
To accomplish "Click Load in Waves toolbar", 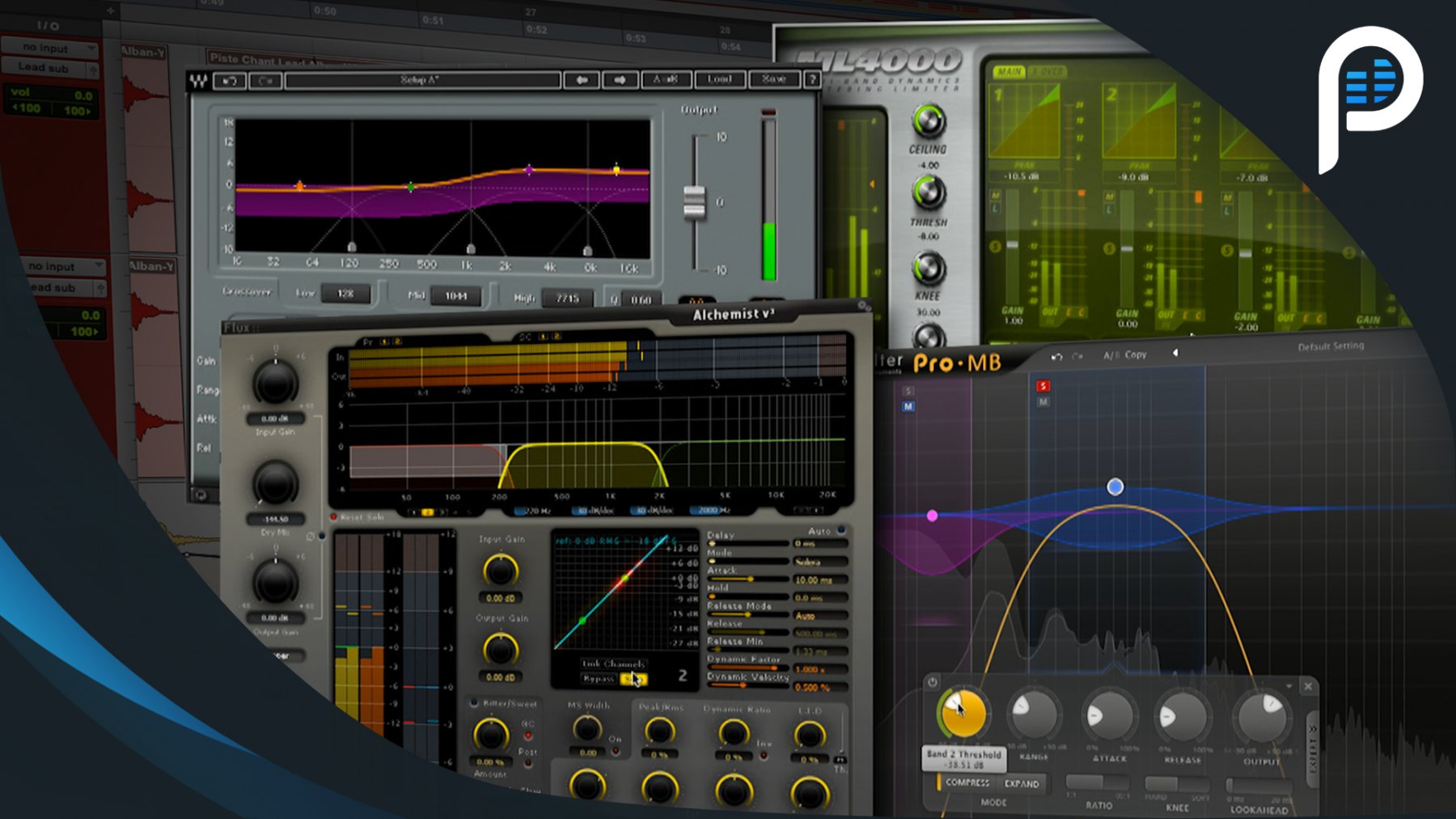I will [719, 79].
